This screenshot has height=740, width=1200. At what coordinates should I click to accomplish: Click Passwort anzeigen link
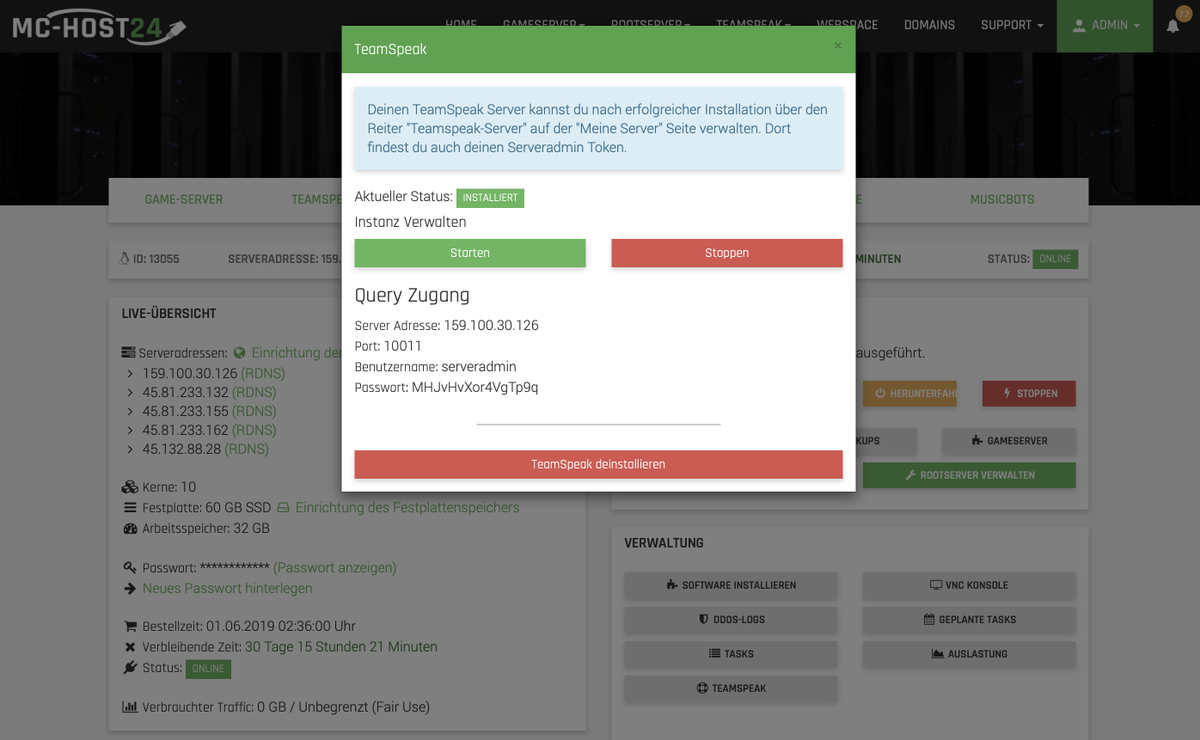335,567
